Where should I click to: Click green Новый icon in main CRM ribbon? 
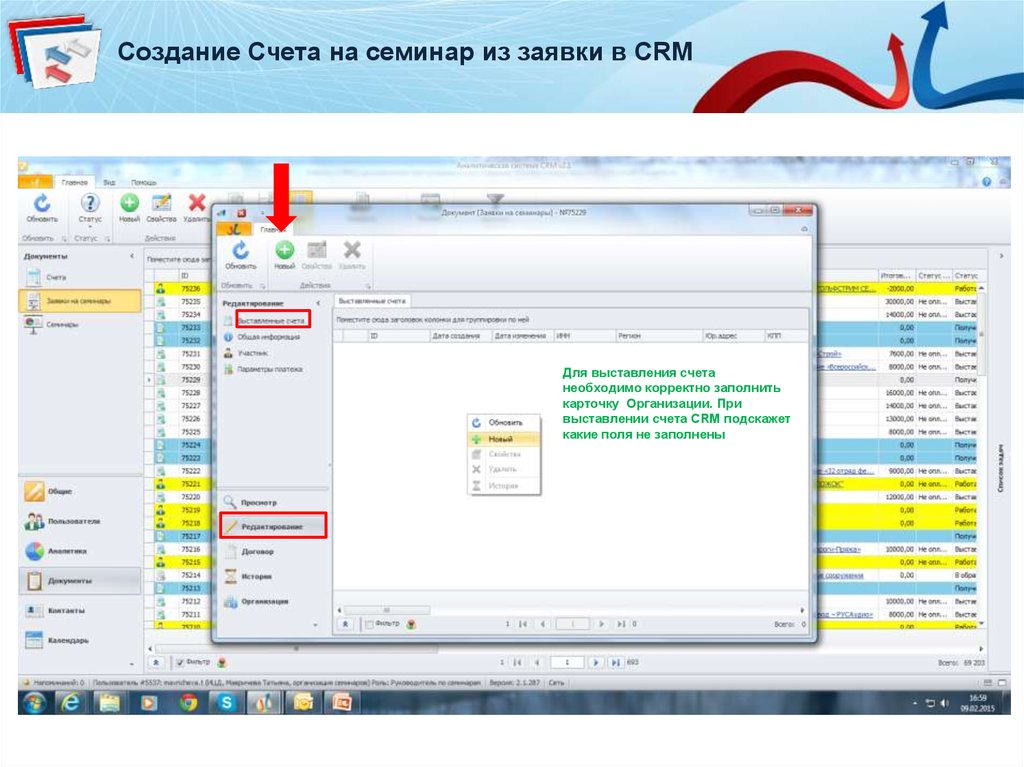coord(129,203)
